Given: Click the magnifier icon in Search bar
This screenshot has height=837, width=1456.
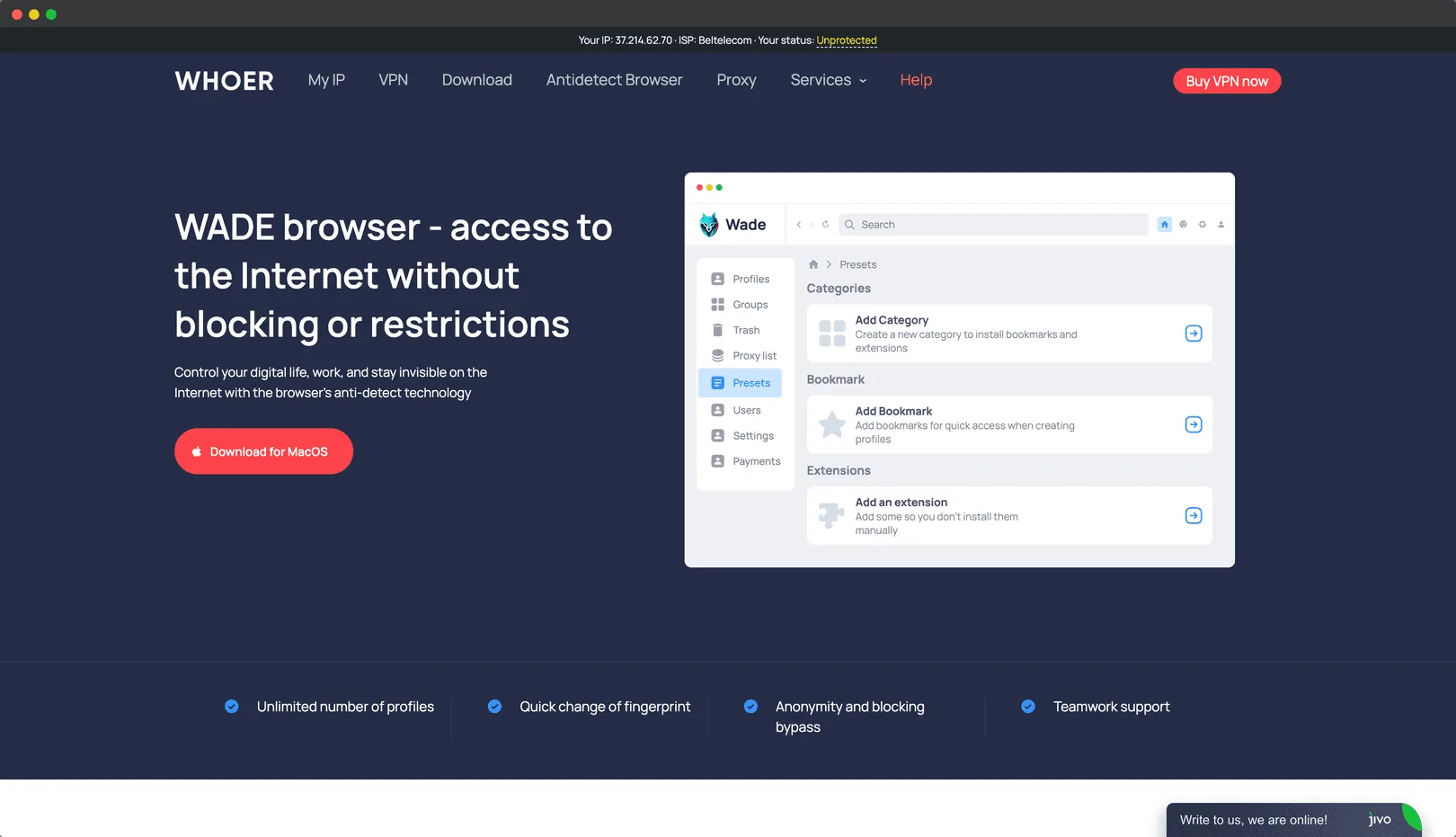Looking at the screenshot, I should click(x=849, y=225).
